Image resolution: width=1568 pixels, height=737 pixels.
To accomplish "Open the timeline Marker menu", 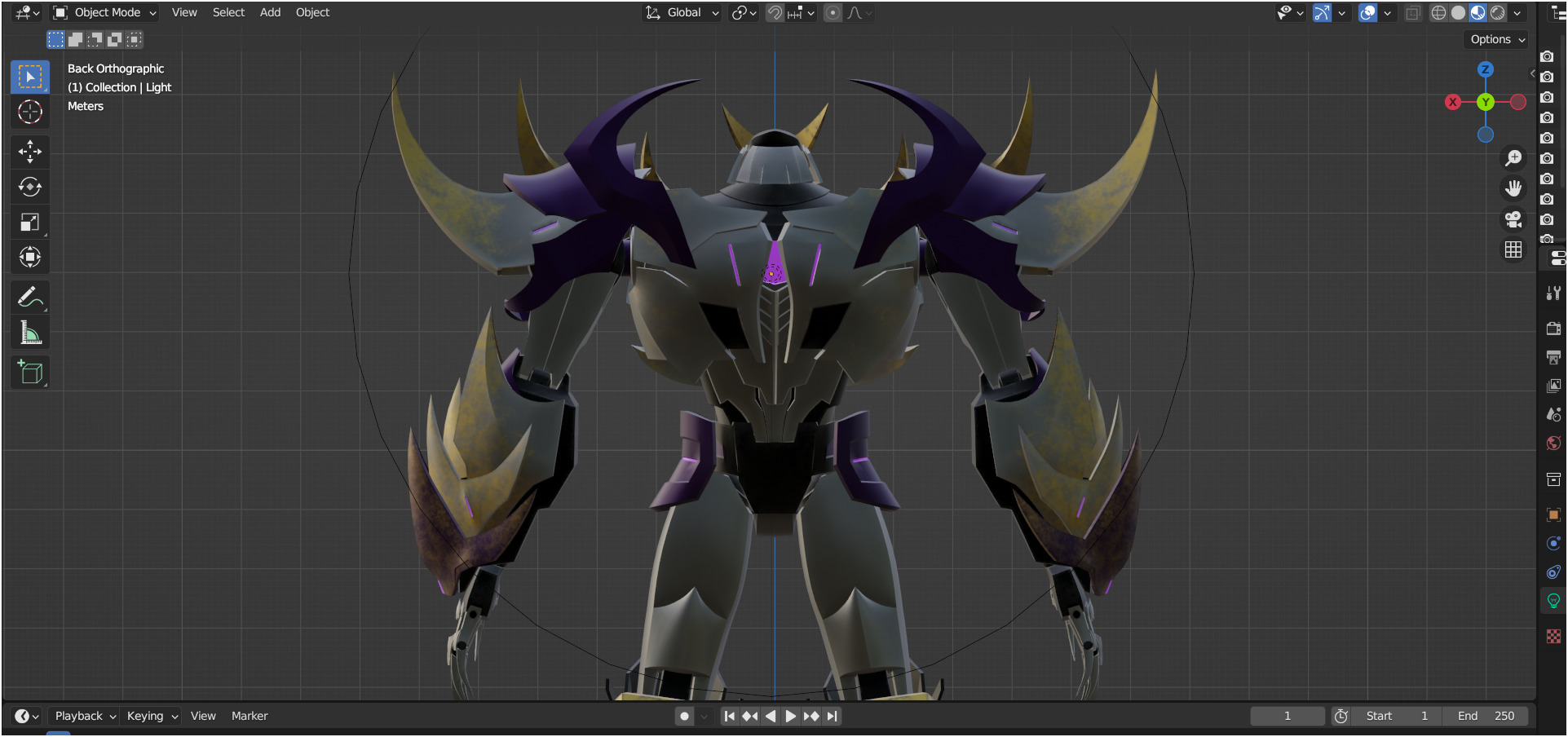I will pos(250,716).
